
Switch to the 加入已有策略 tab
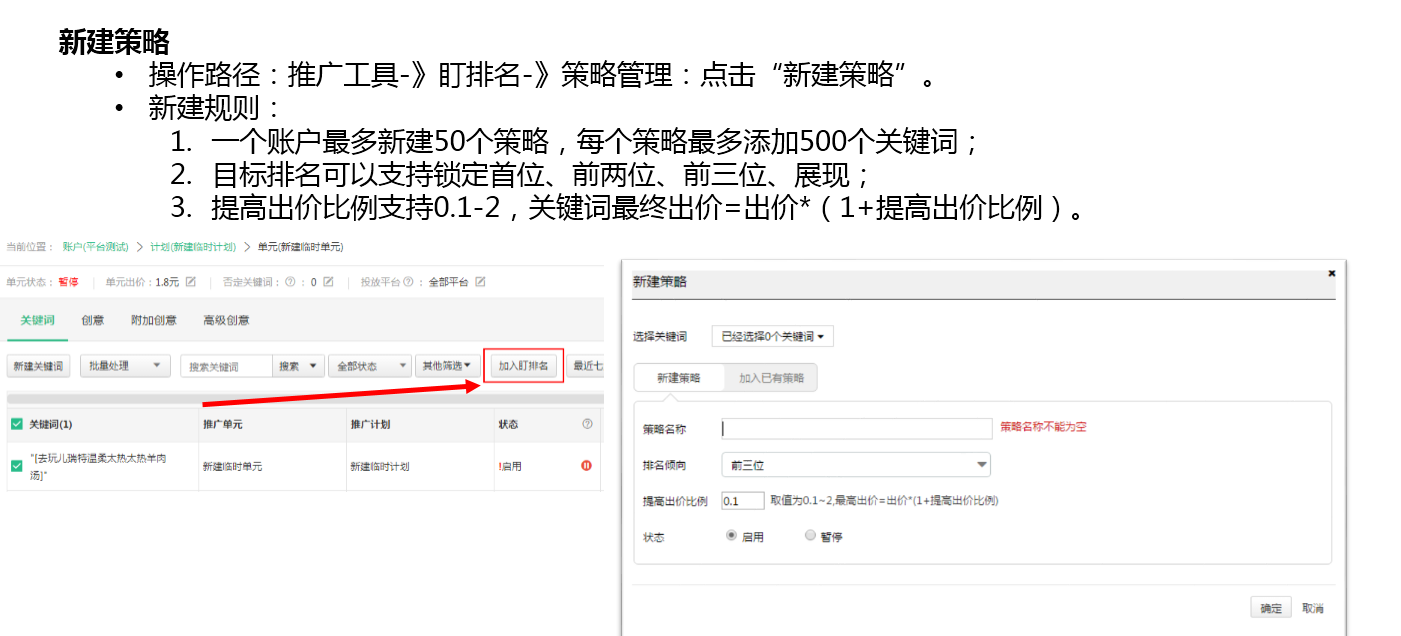[x=771, y=378]
